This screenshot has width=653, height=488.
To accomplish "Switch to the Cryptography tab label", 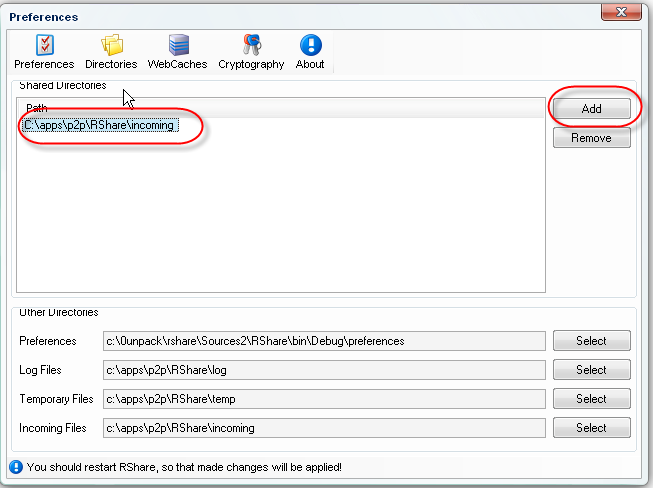I will click(x=251, y=65).
